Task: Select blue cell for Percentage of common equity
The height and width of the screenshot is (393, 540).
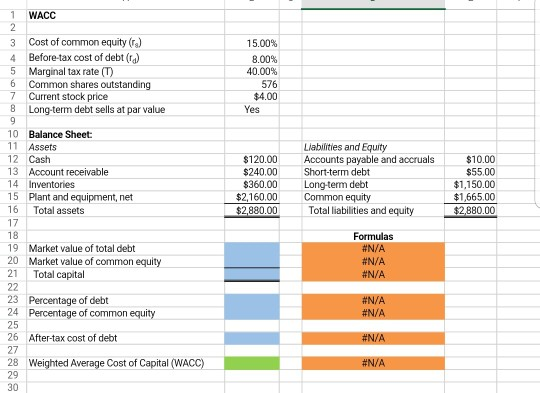Action: tap(252, 313)
